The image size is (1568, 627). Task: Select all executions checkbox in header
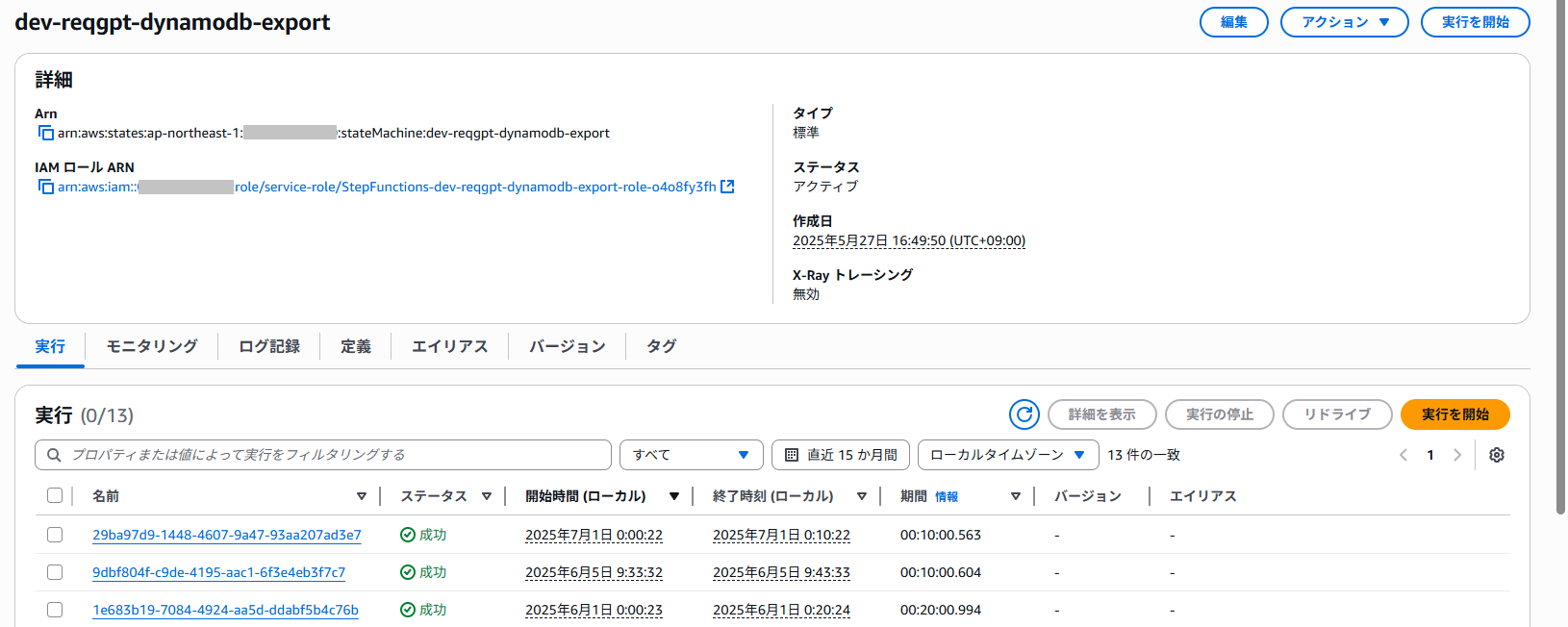(x=55, y=495)
